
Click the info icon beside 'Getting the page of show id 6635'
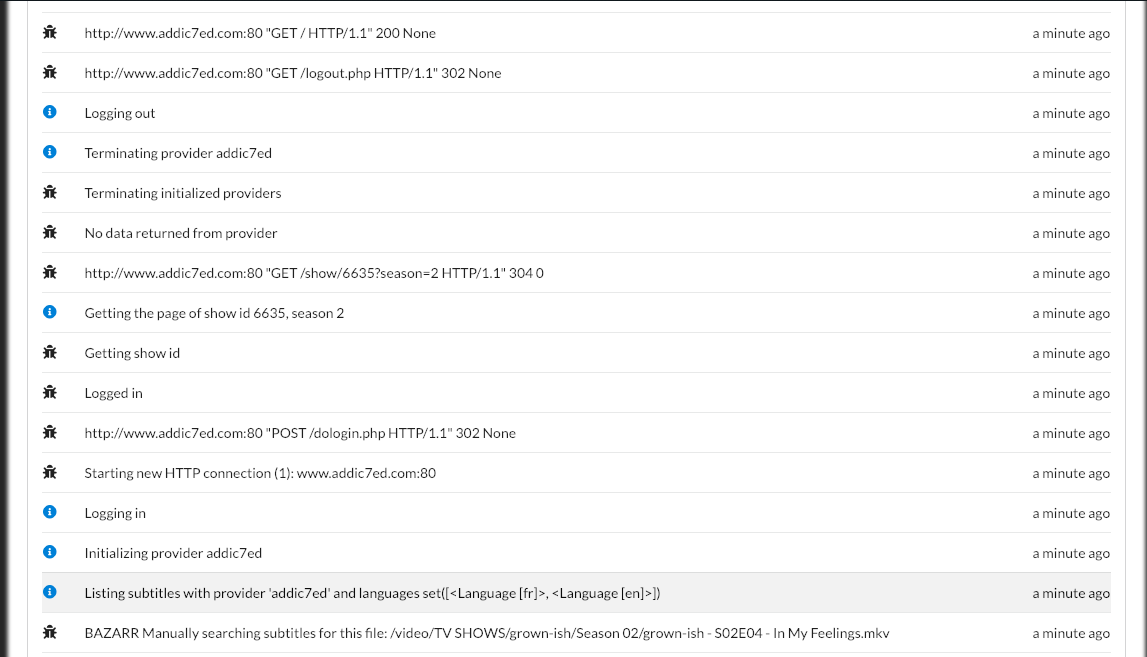[49, 312]
